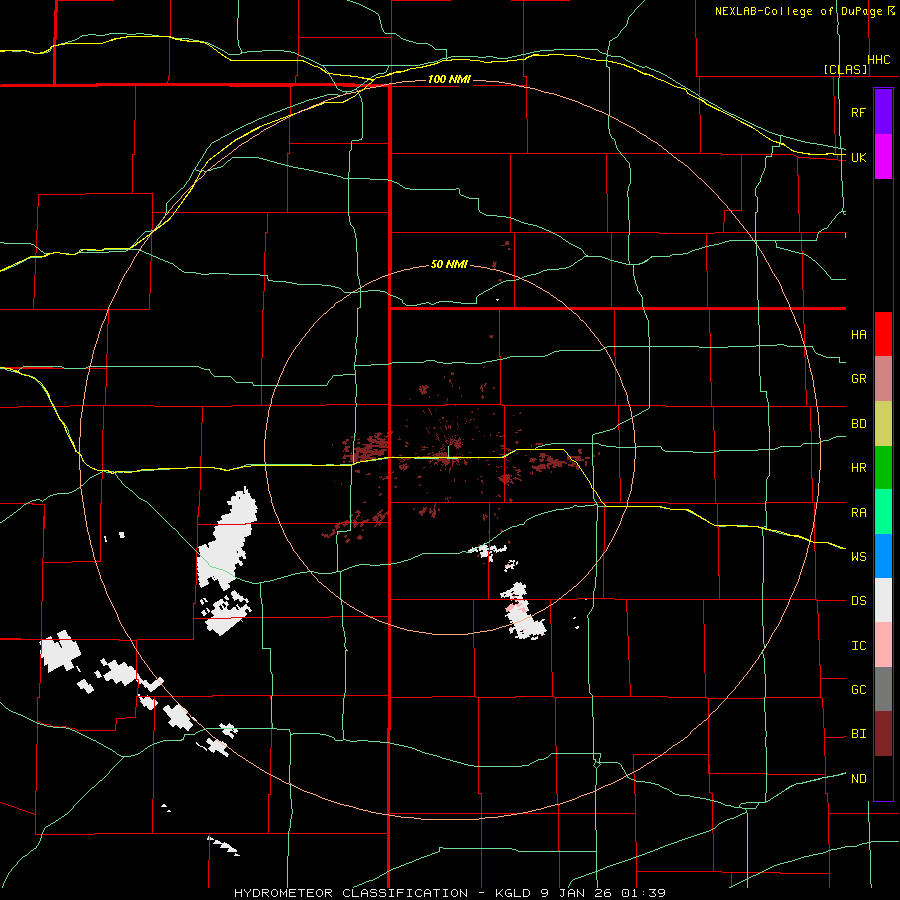Viewport: 900px width, 900px height.
Task: Click the magenta UK color swatch
Action: [x=883, y=157]
